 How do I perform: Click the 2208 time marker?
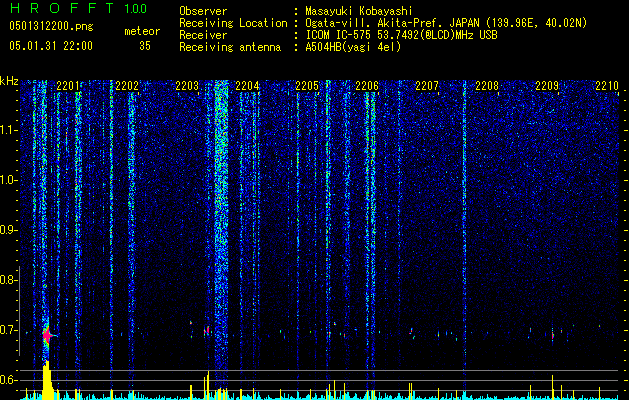click(x=487, y=86)
